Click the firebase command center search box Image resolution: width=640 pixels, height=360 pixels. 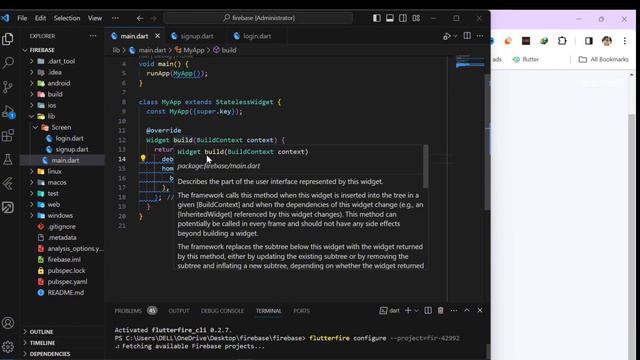[x=258, y=18]
